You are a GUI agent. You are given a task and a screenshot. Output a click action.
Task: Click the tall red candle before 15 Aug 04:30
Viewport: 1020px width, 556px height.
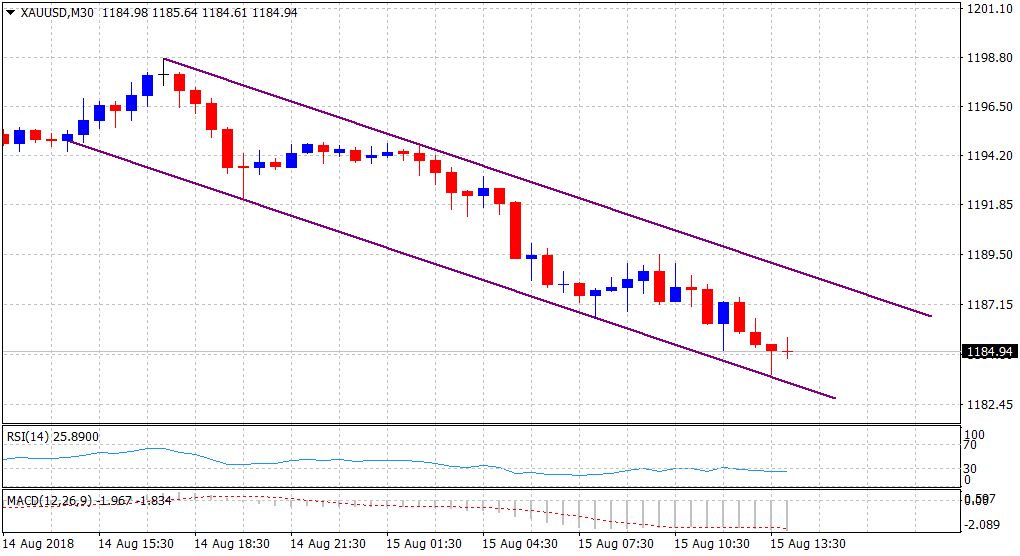click(516, 230)
